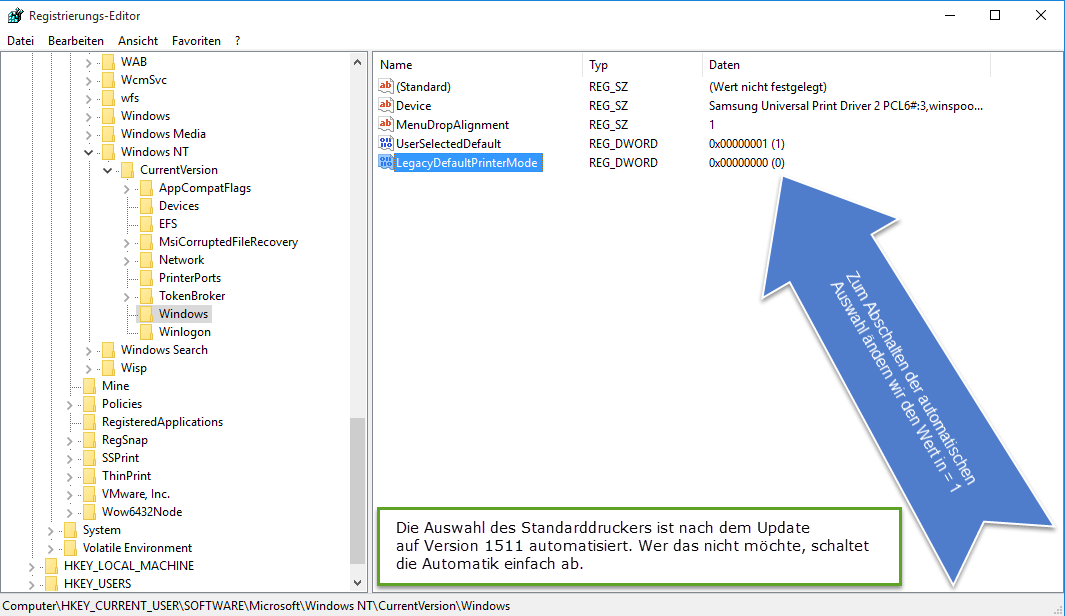This screenshot has height=616, width=1065.
Task: Click the UserSelectedDefault DWORD value icon
Action: point(386,144)
